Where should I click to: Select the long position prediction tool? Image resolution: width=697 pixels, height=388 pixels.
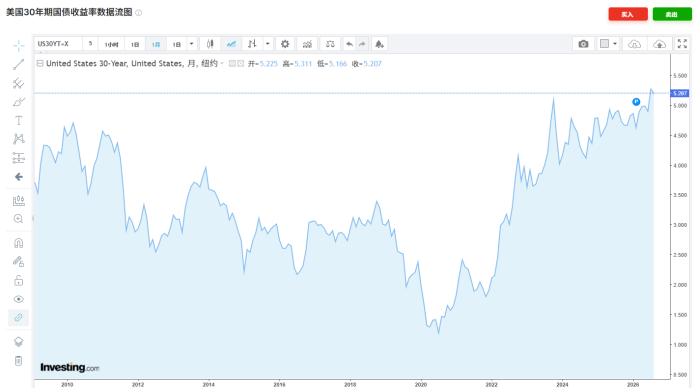point(19,158)
